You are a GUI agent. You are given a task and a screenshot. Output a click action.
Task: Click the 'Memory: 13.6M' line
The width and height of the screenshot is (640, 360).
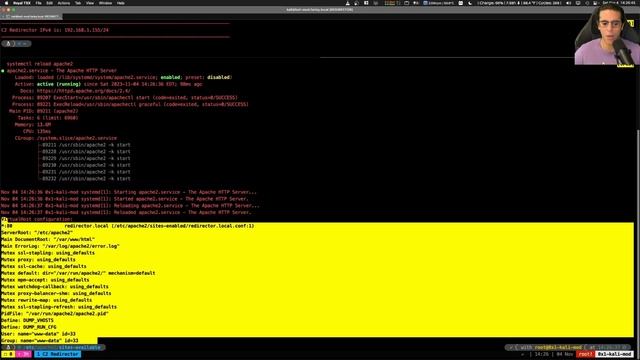(33, 124)
